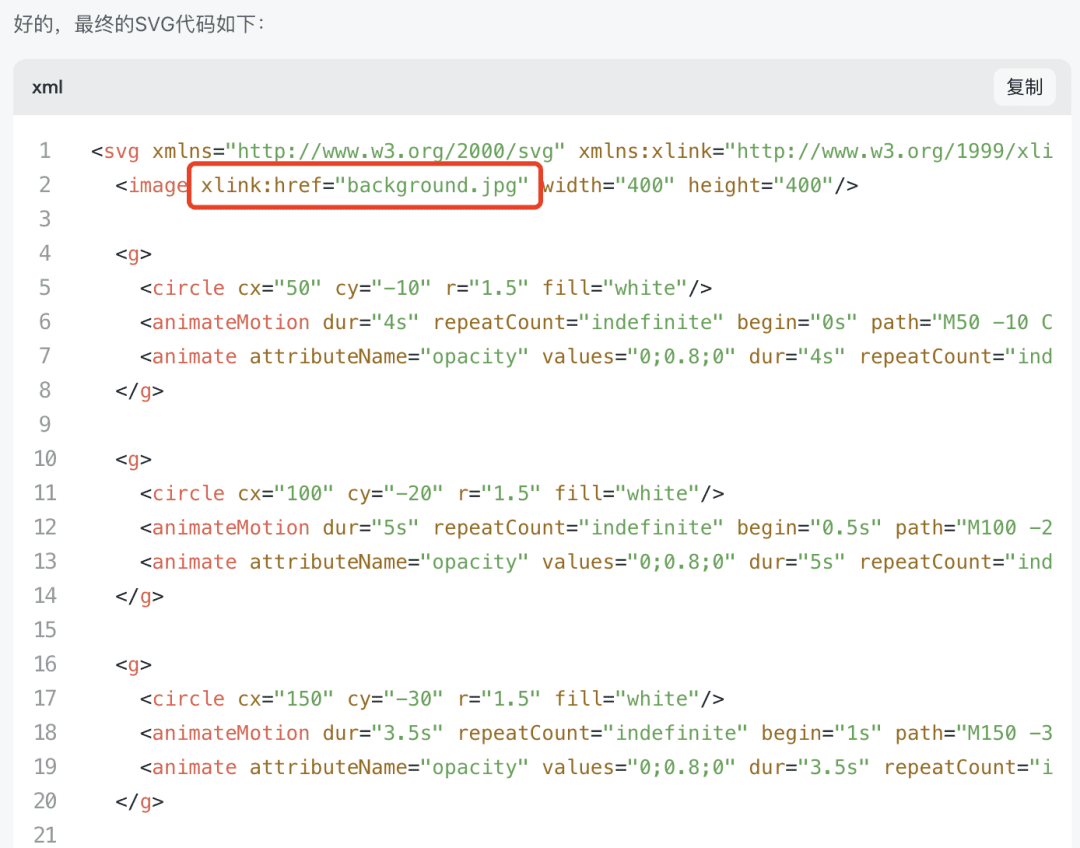Click the svg opening tag
The width and height of the screenshot is (1080, 848).
(x=116, y=151)
